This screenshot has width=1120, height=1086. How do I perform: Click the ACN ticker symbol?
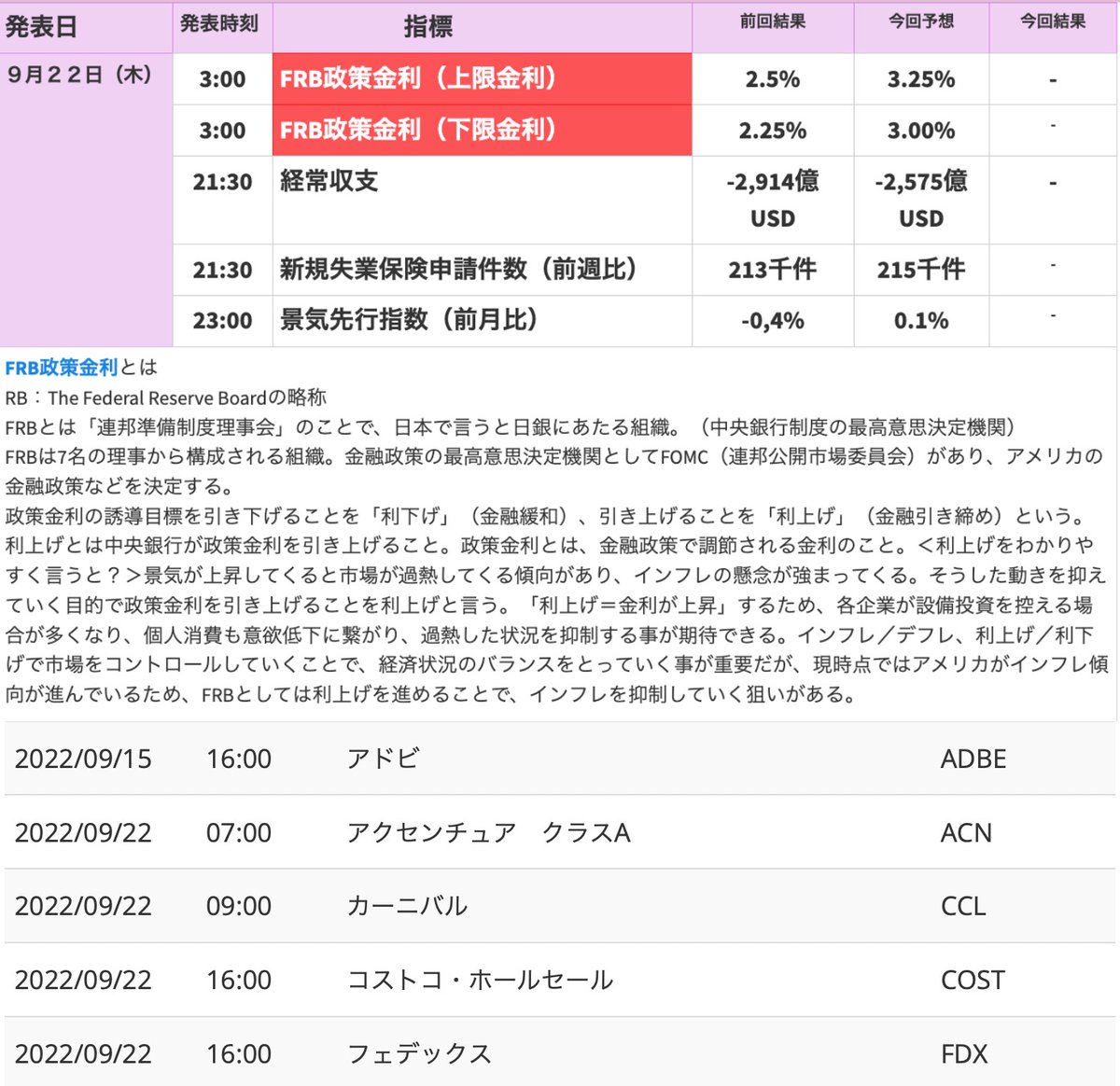pyautogui.click(x=966, y=832)
